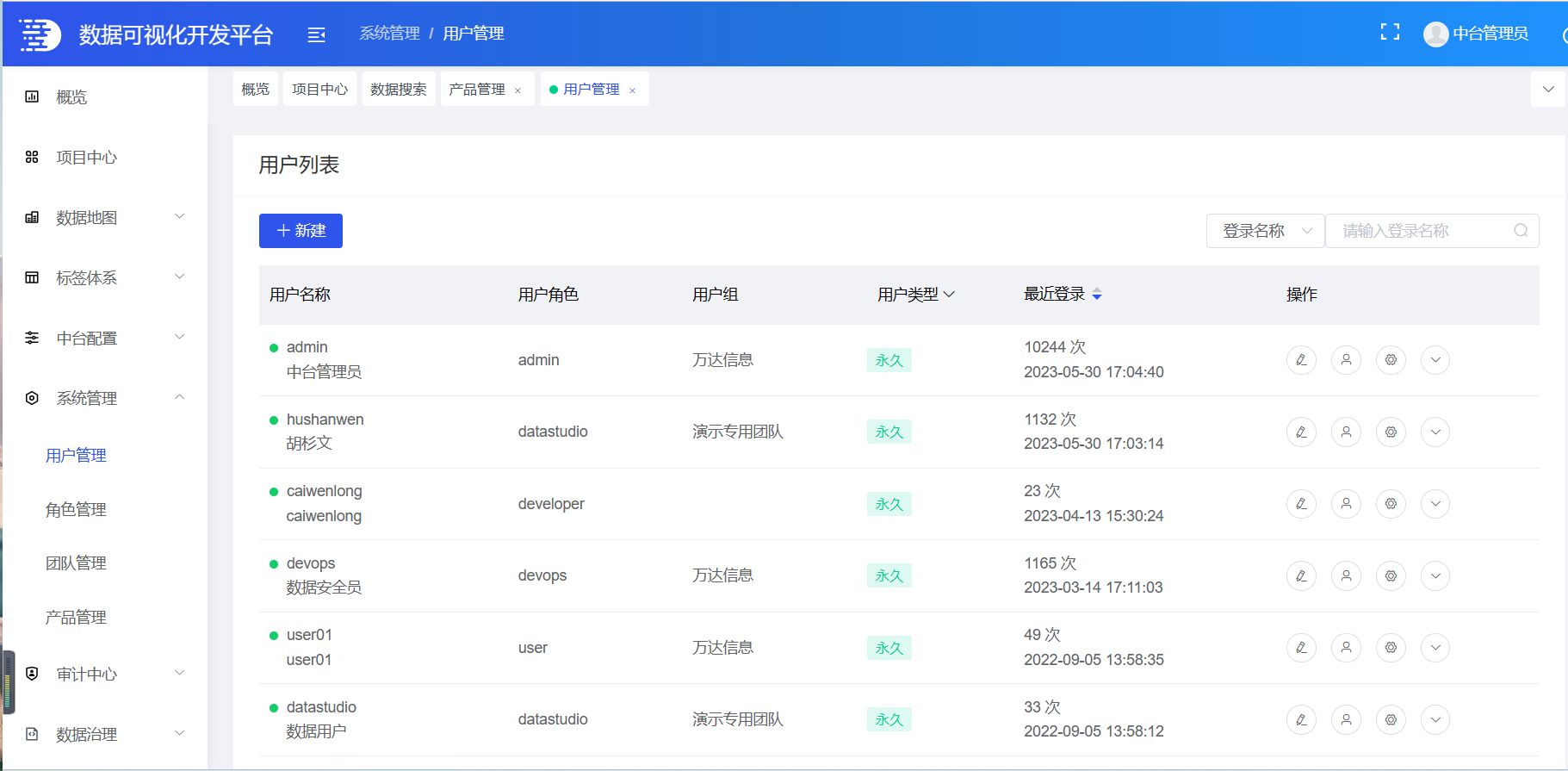The height and width of the screenshot is (771, 1568).
Task: Select 产品管理 in the sidebar
Action: coord(76,618)
